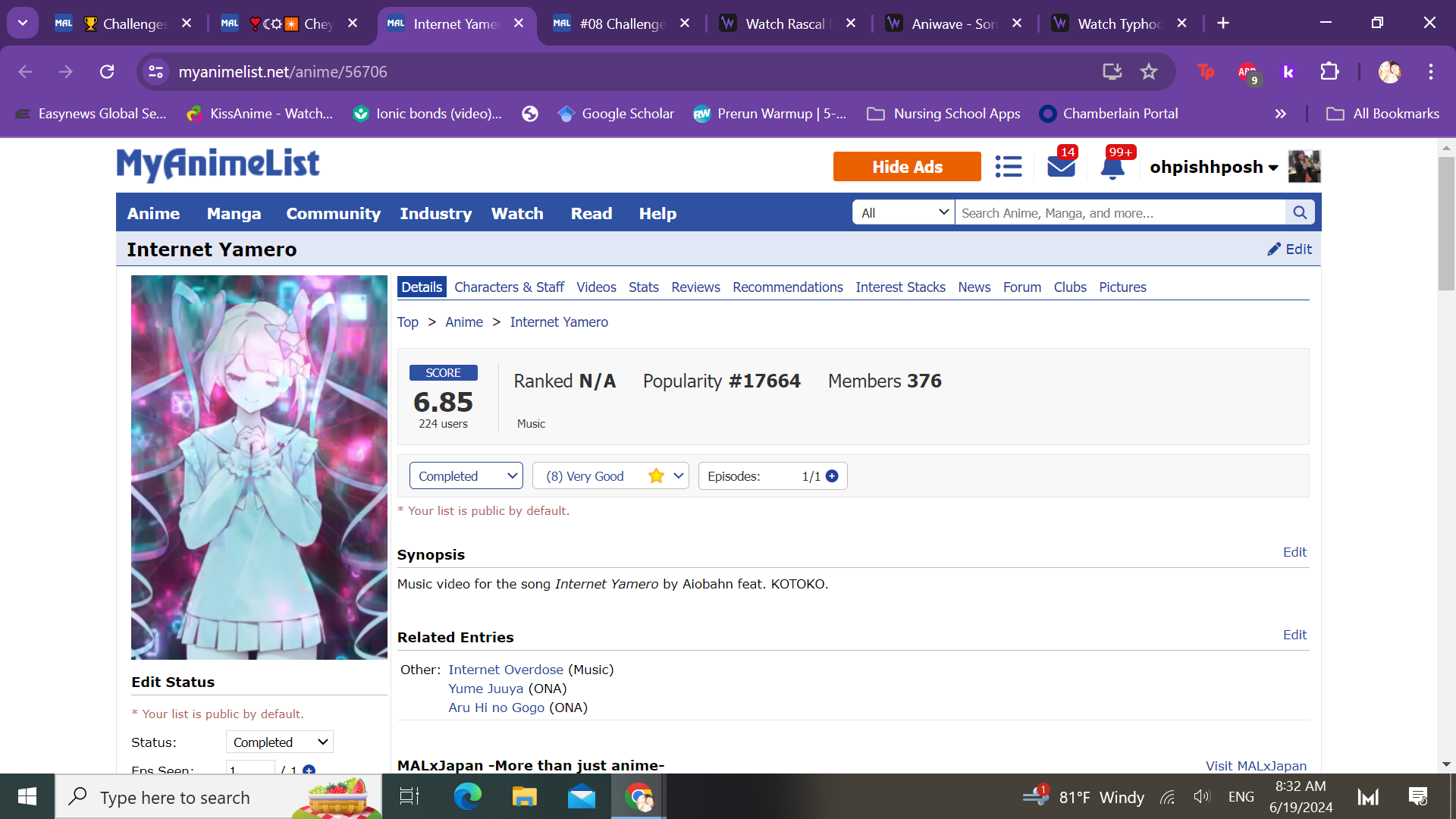Viewport: 1456px width, 819px height.
Task: Open Chrome's three-dot menu
Action: click(x=1431, y=72)
